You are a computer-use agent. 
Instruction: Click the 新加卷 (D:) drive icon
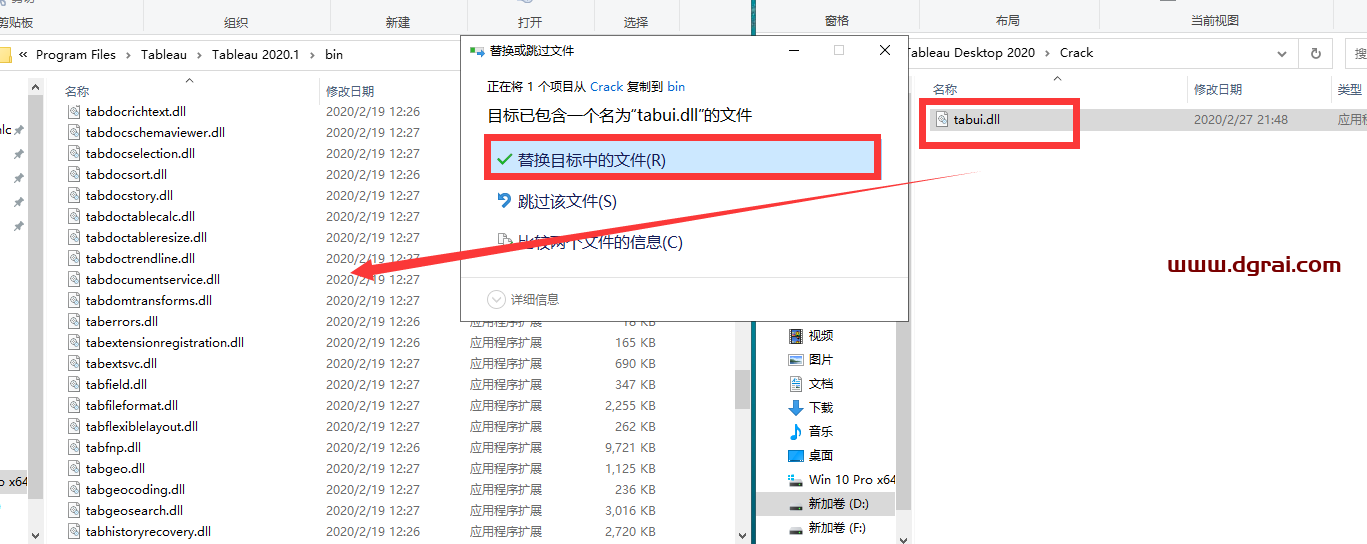coord(796,505)
